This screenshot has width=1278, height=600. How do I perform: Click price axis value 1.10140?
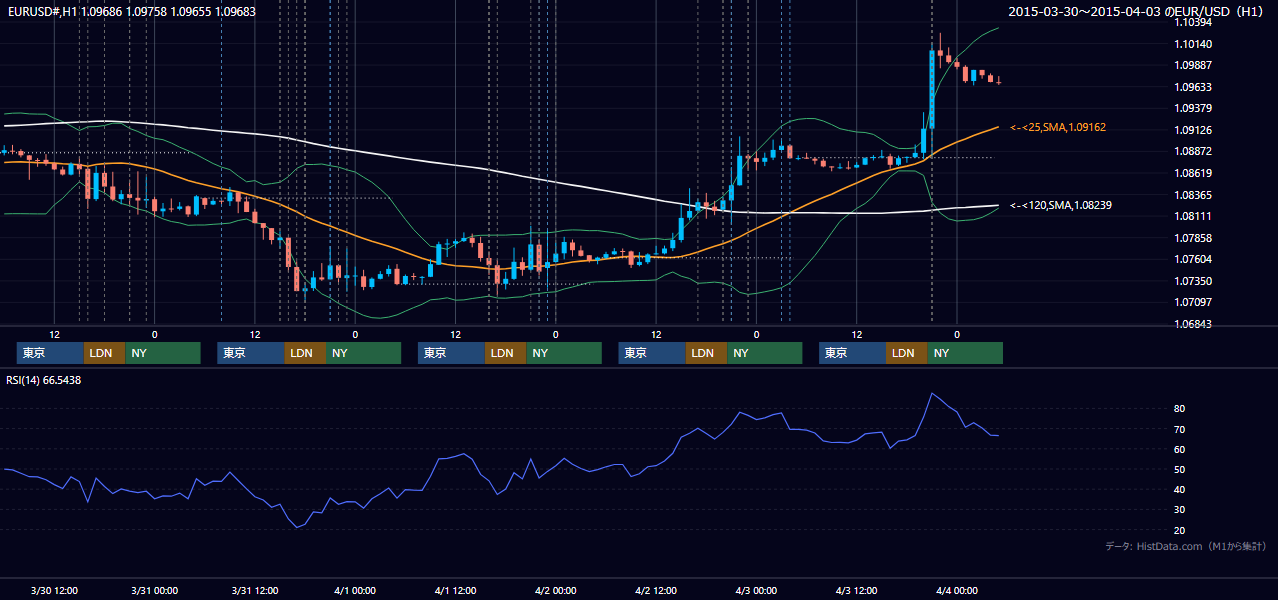tap(1194, 44)
